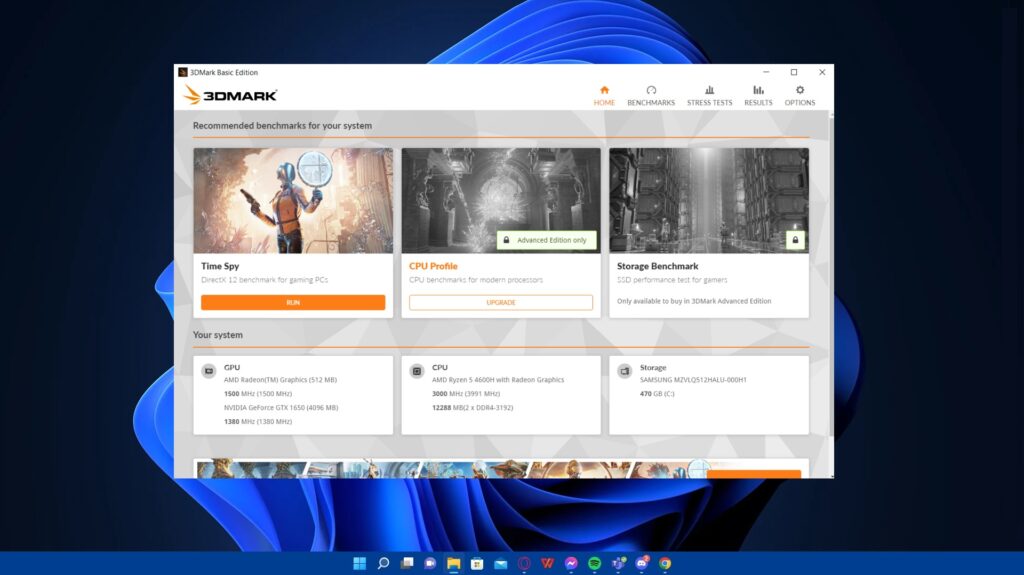Open the Mail app from the taskbar
Image resolution: width=1024 pixels, height=575 pixels.
click(x=501, y=563)
